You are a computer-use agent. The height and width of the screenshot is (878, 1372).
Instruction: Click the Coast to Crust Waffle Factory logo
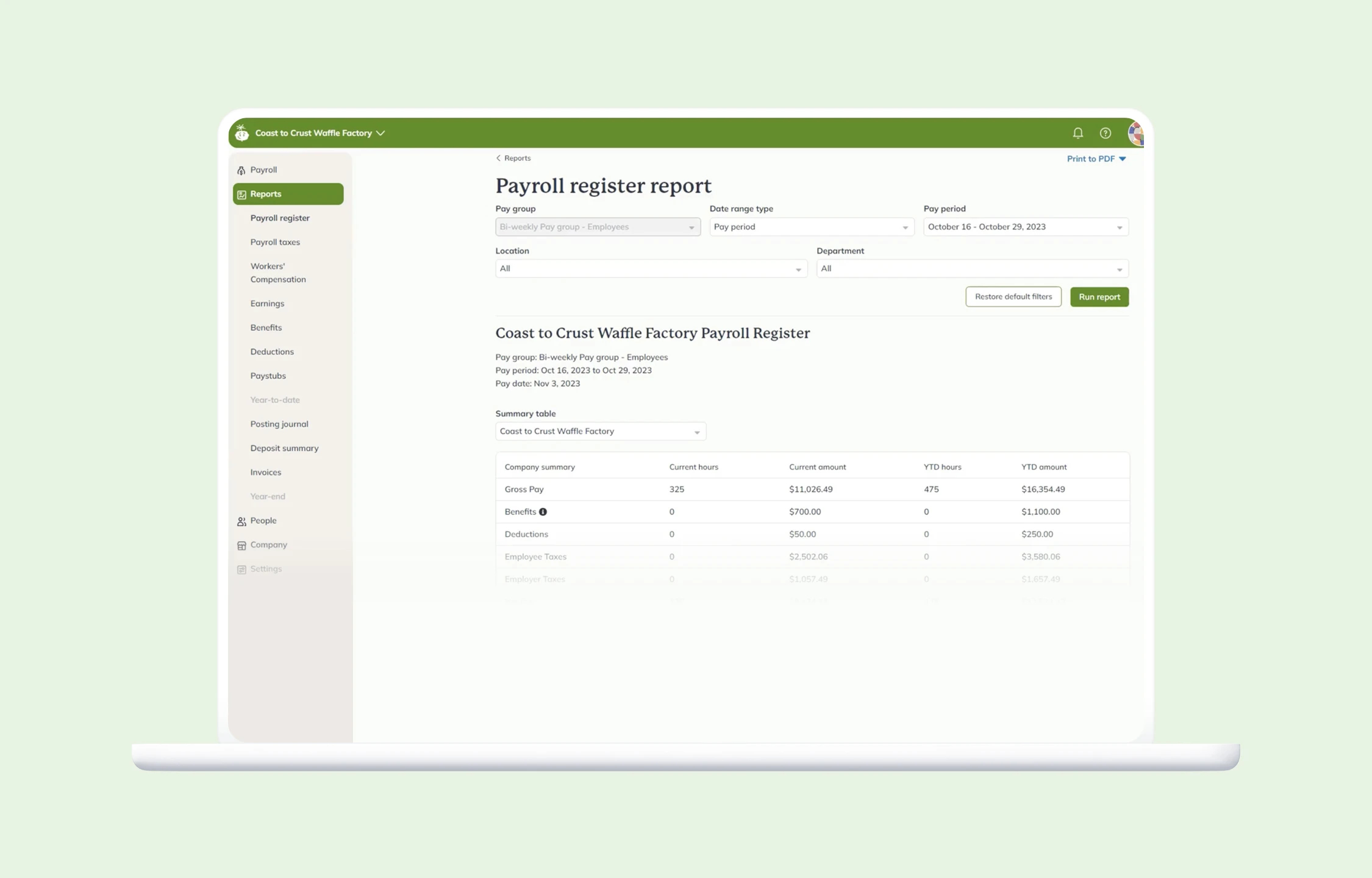[241, 133]
